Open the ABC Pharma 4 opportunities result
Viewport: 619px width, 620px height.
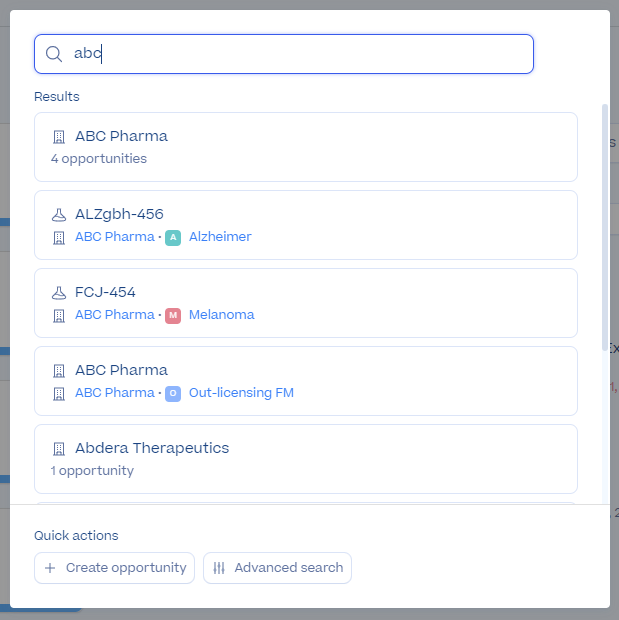tap(306, 147)
